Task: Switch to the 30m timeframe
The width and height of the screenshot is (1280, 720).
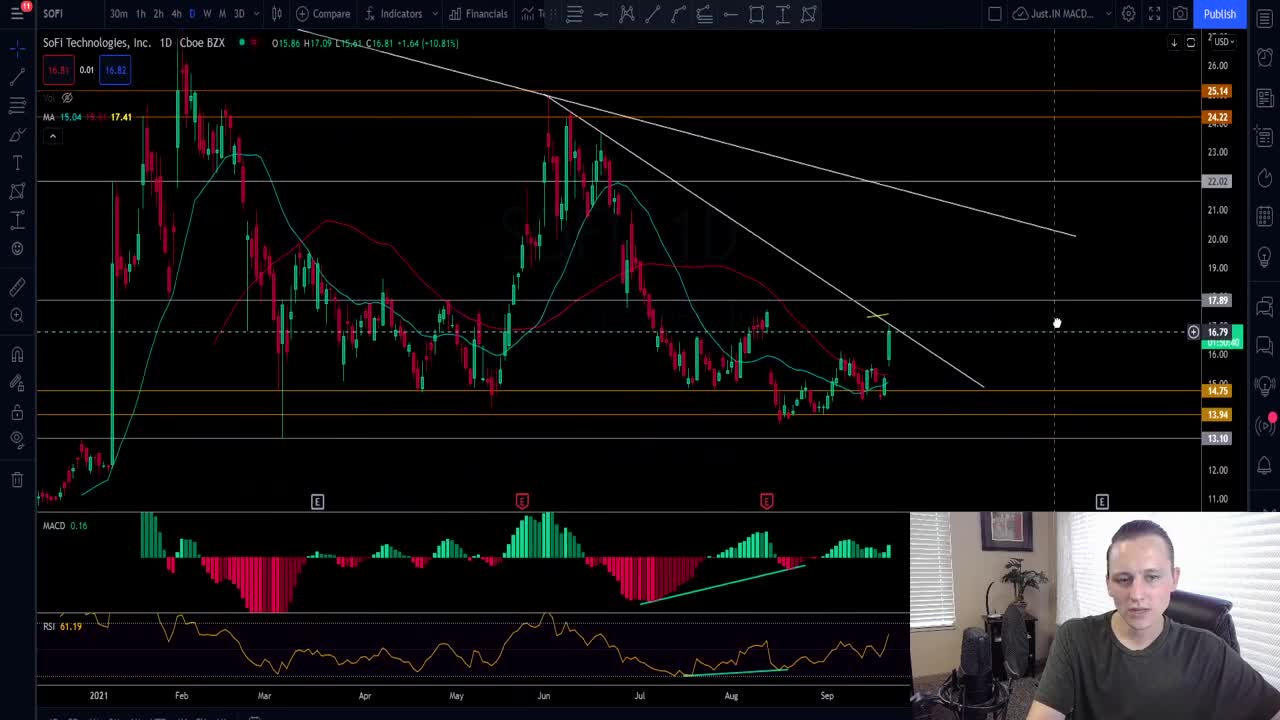Action: pyautogui.click(x=119, y=13)
